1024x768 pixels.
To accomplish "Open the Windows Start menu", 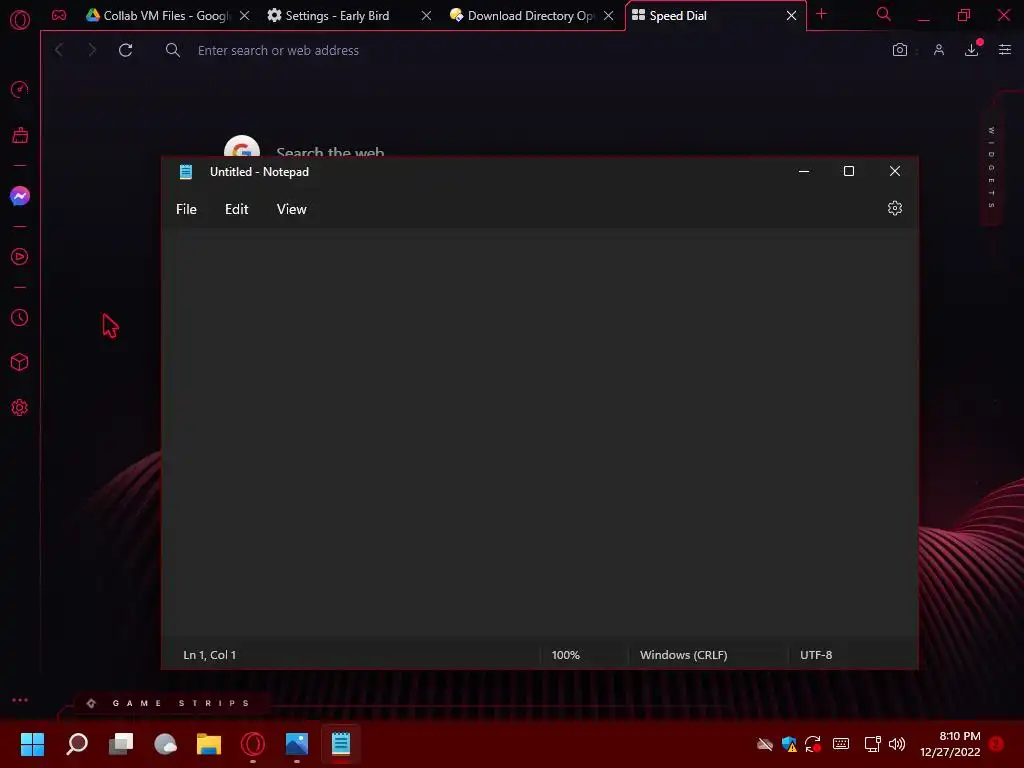I will (32, 744).
